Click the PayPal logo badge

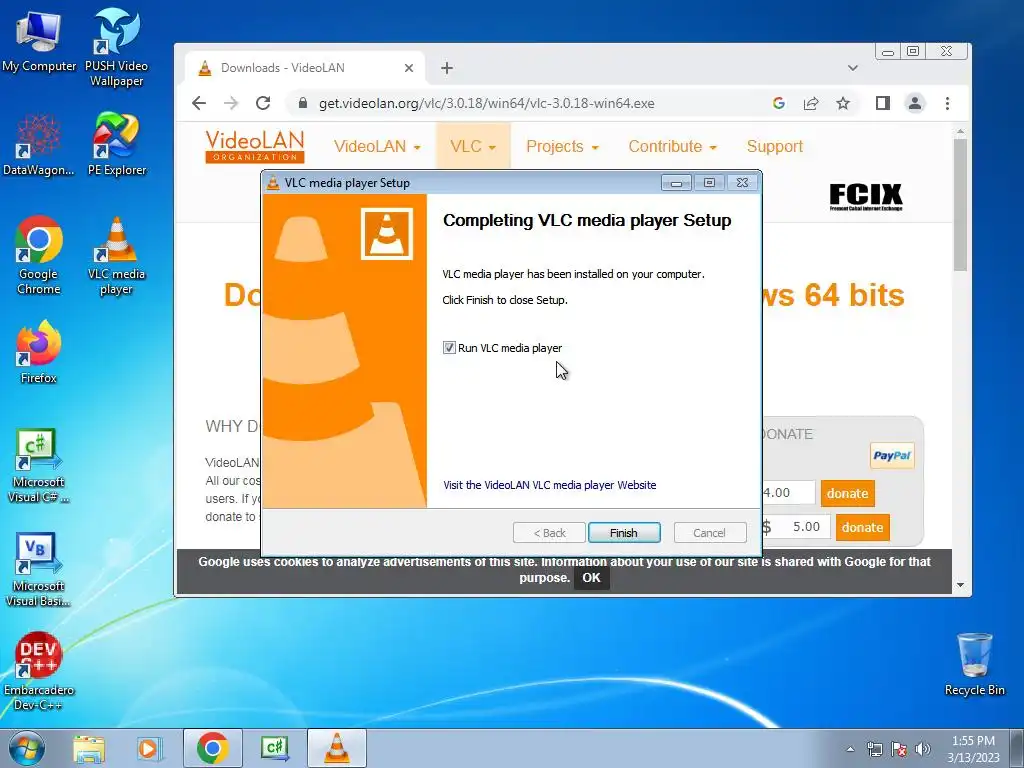[892, 456]
